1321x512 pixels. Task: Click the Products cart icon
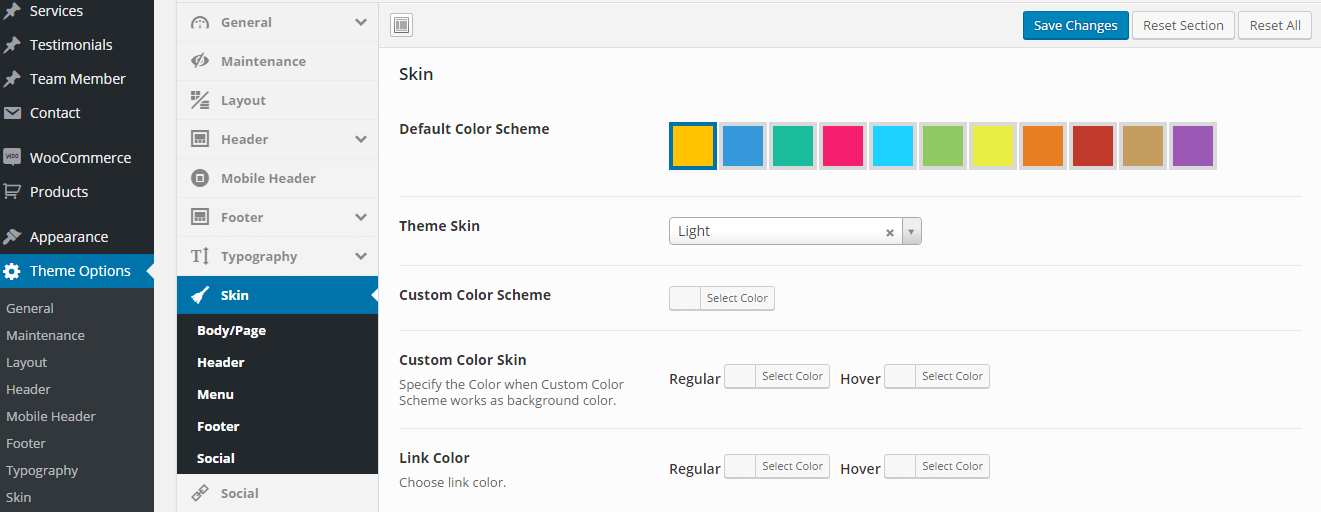[x=12, y=191]
